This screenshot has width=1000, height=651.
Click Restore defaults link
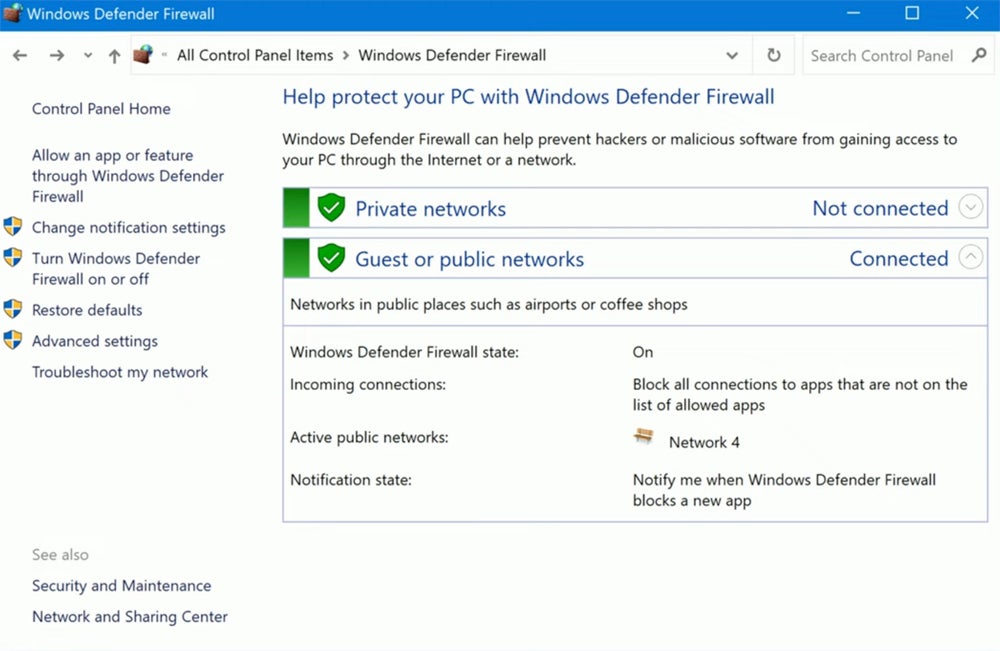(87, 310)
